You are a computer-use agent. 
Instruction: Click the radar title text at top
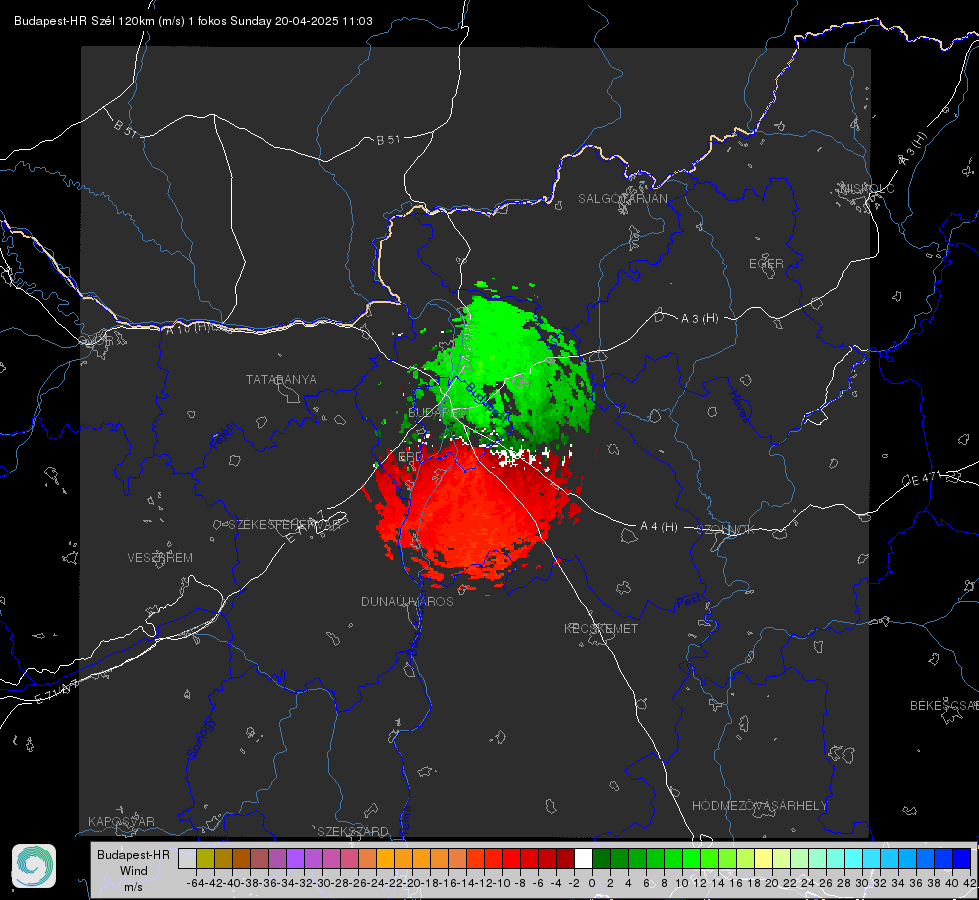193,21
